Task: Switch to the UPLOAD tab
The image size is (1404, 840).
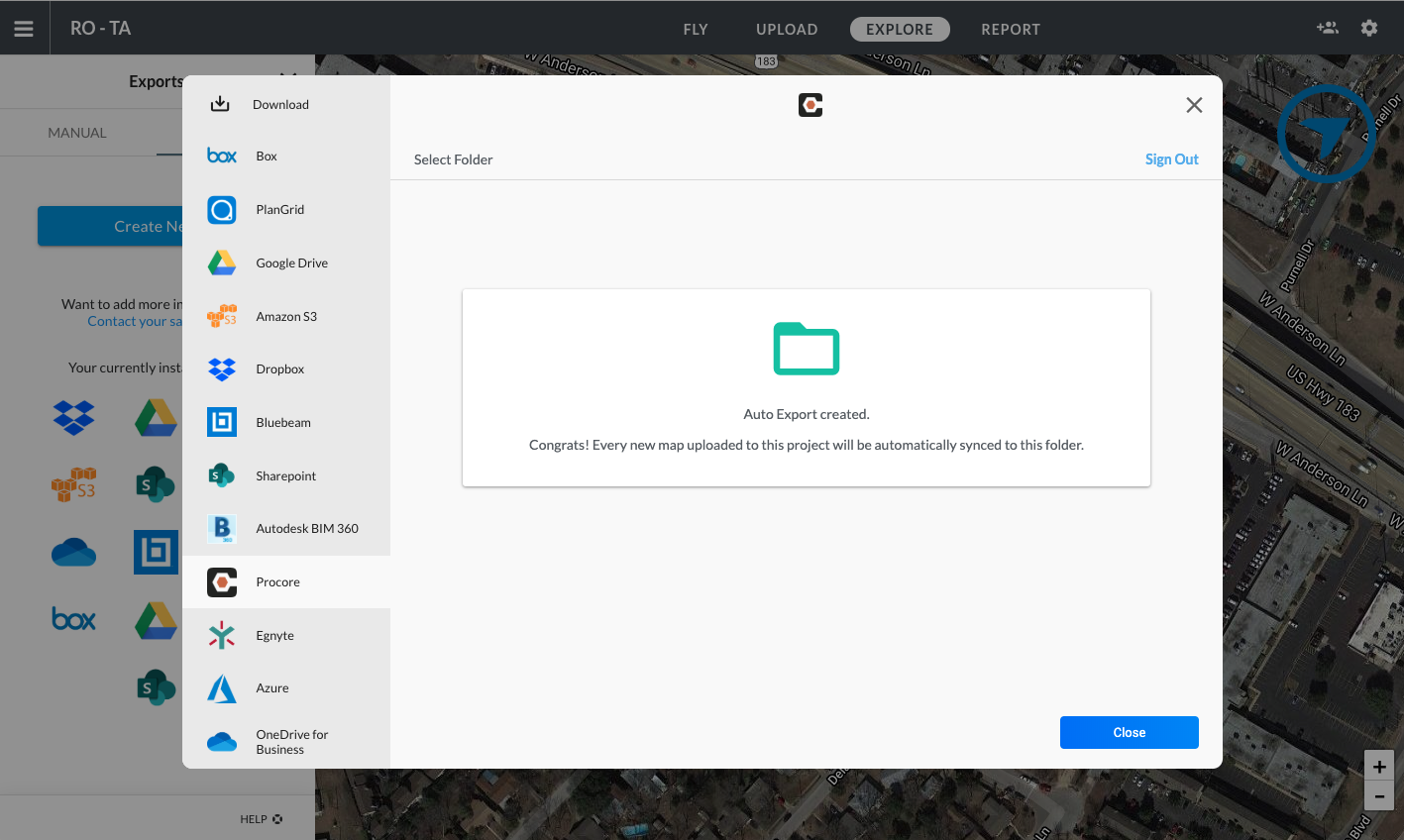Action: (x=787, y=30)
